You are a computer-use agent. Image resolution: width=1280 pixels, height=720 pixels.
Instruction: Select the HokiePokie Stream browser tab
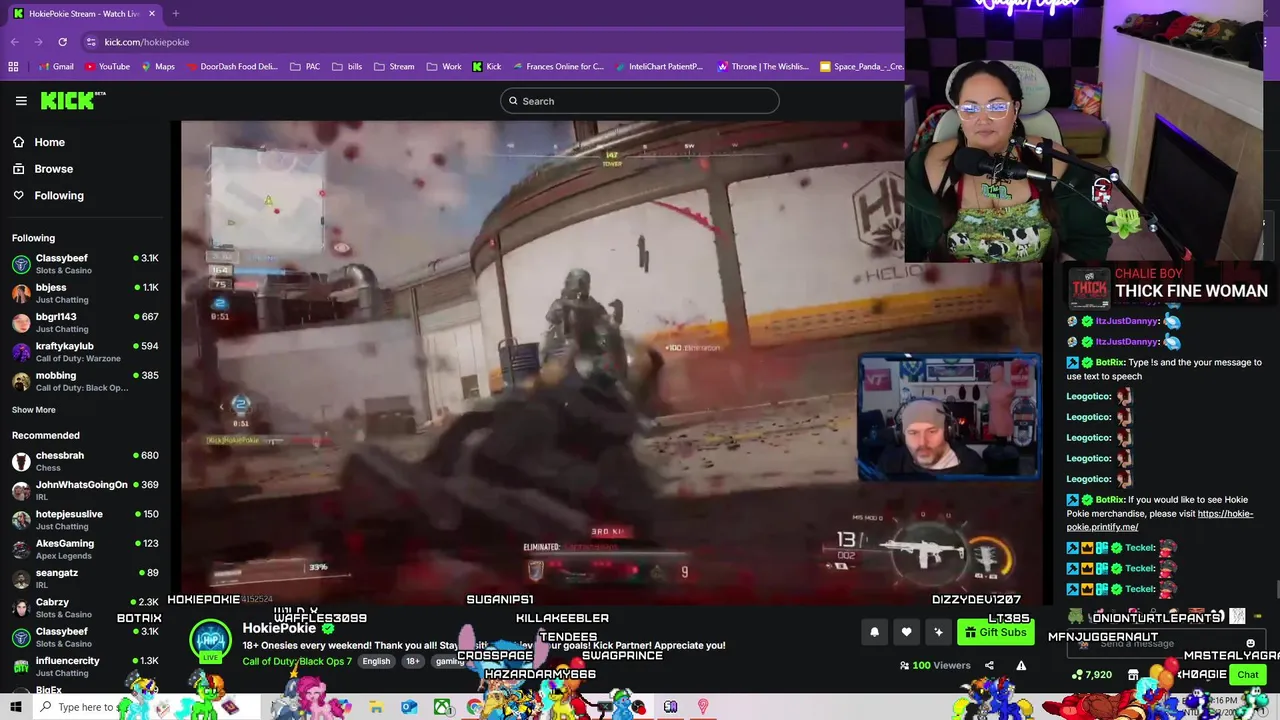[x=85, y=14]
